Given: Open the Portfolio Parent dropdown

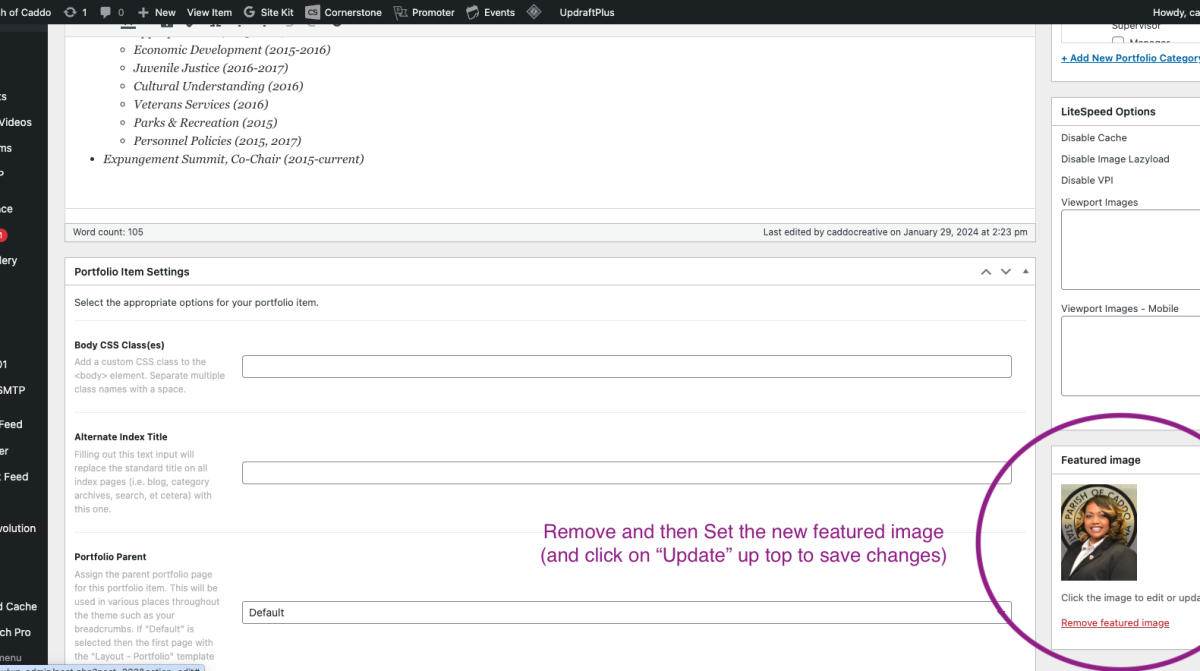Looking at the screenshot, I should point(626,612).
